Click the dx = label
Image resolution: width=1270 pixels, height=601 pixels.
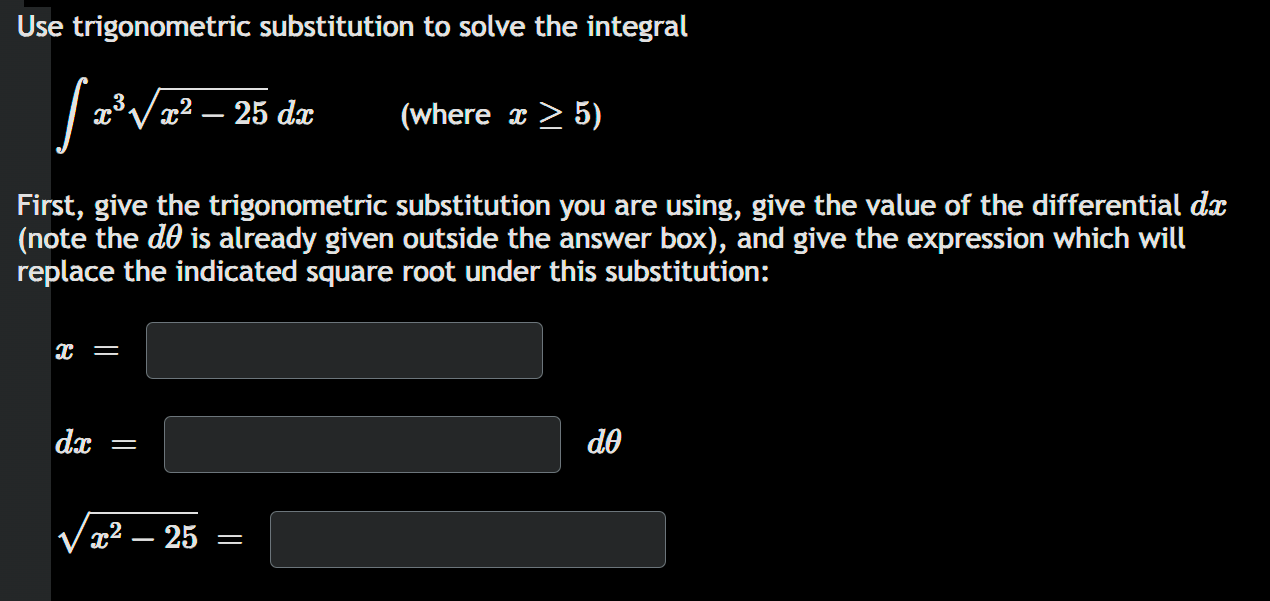pyautogui.click(x=89, y=444)
